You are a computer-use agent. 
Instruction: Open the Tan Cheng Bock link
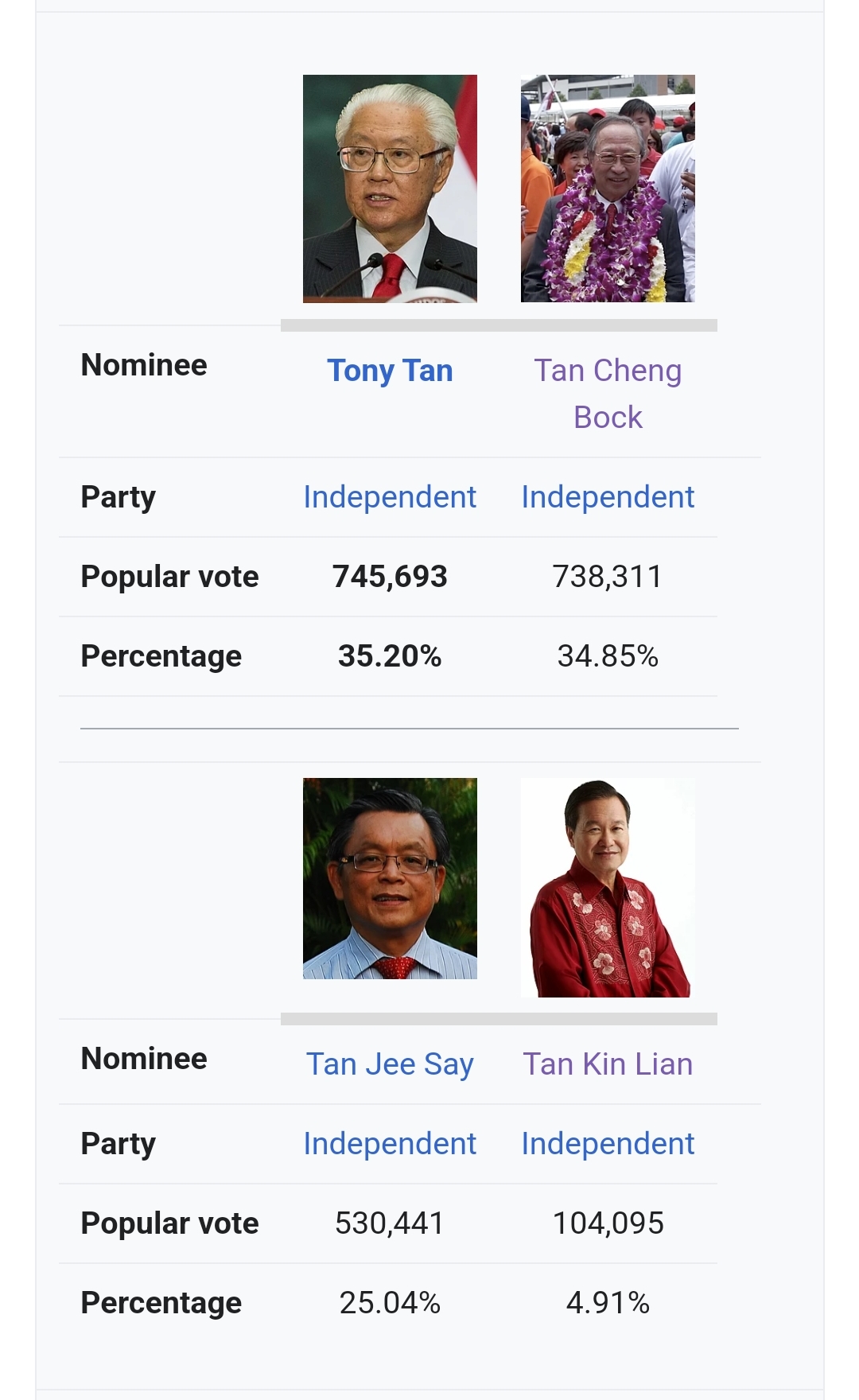pos(608,394)
